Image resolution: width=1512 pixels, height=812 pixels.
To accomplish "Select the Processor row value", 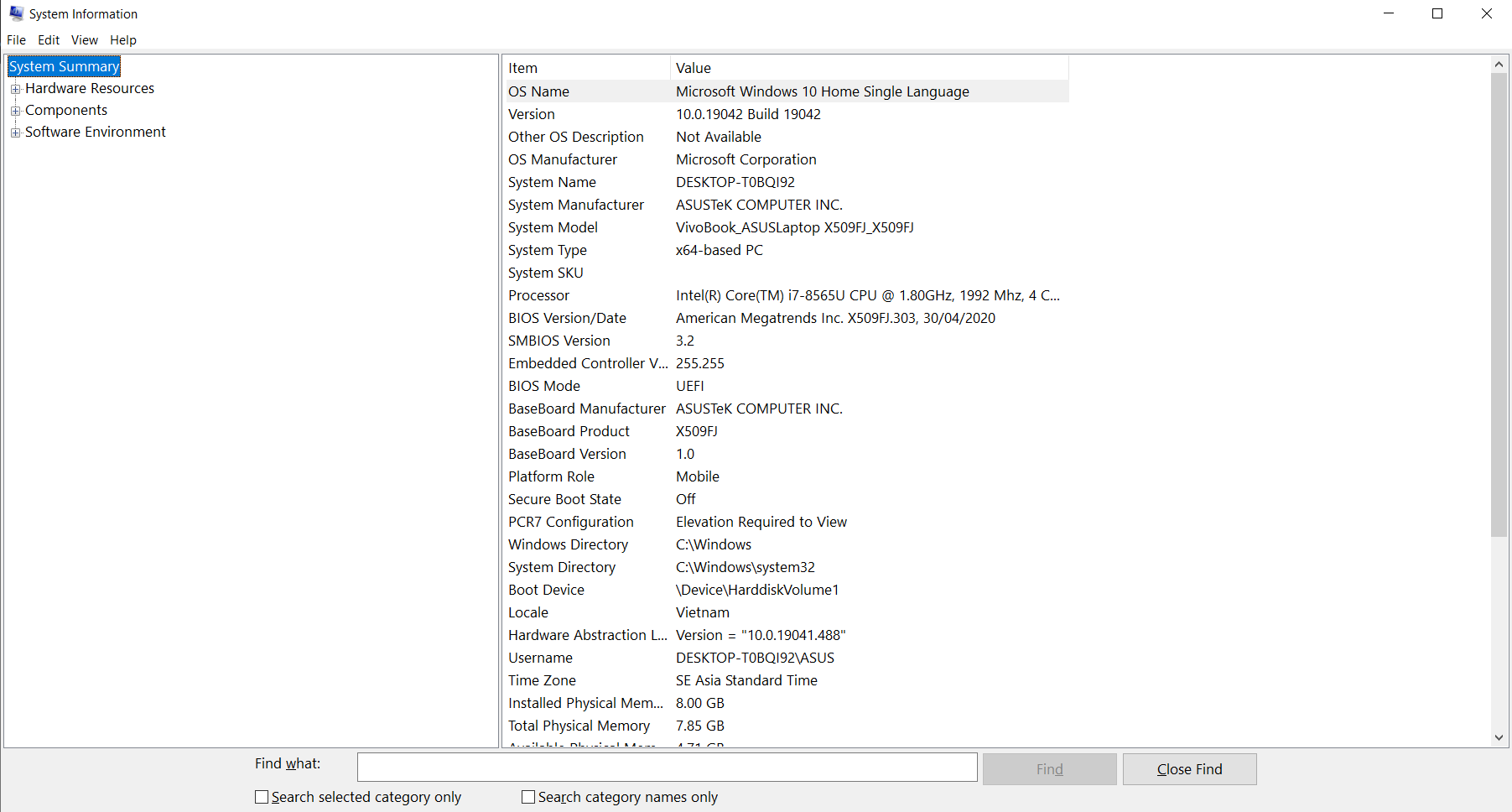I will click(x=868, y=295).
